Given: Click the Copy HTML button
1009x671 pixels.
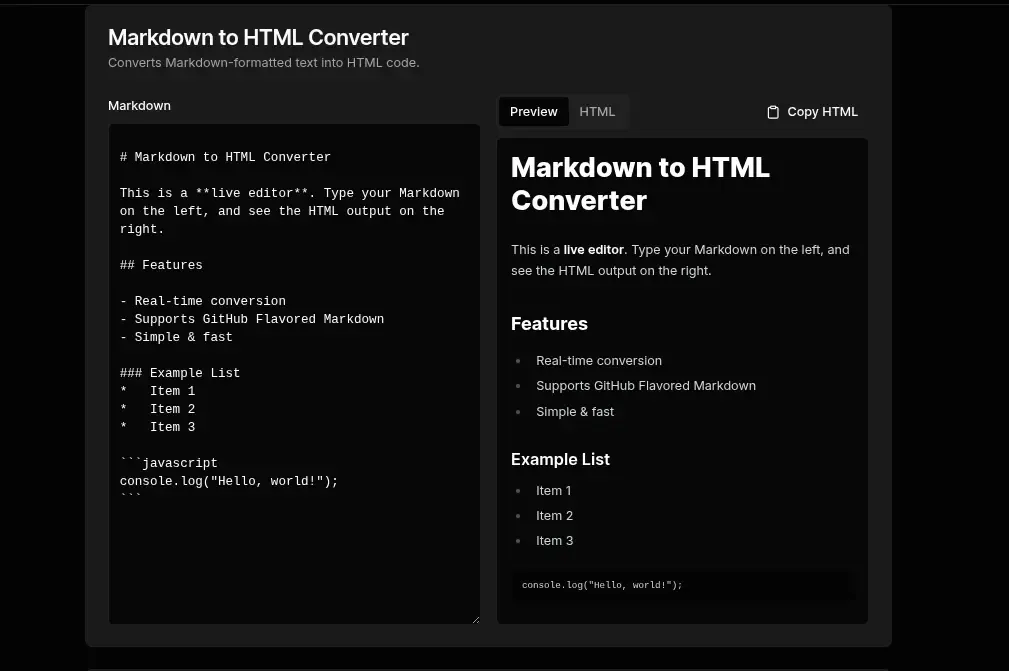Looking at the screenshot, I should tap(811, 112).
